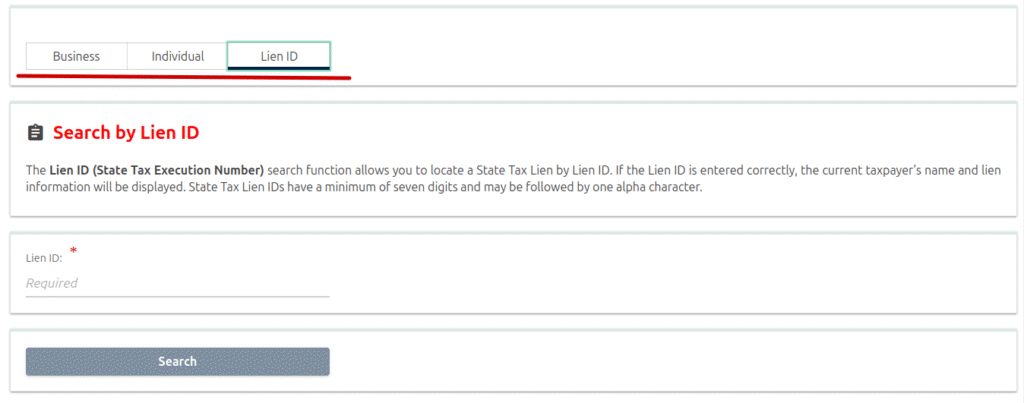The image size is (1024, 403).
Task: Focus the Lien ID input field
Action: tap(177, 283)
